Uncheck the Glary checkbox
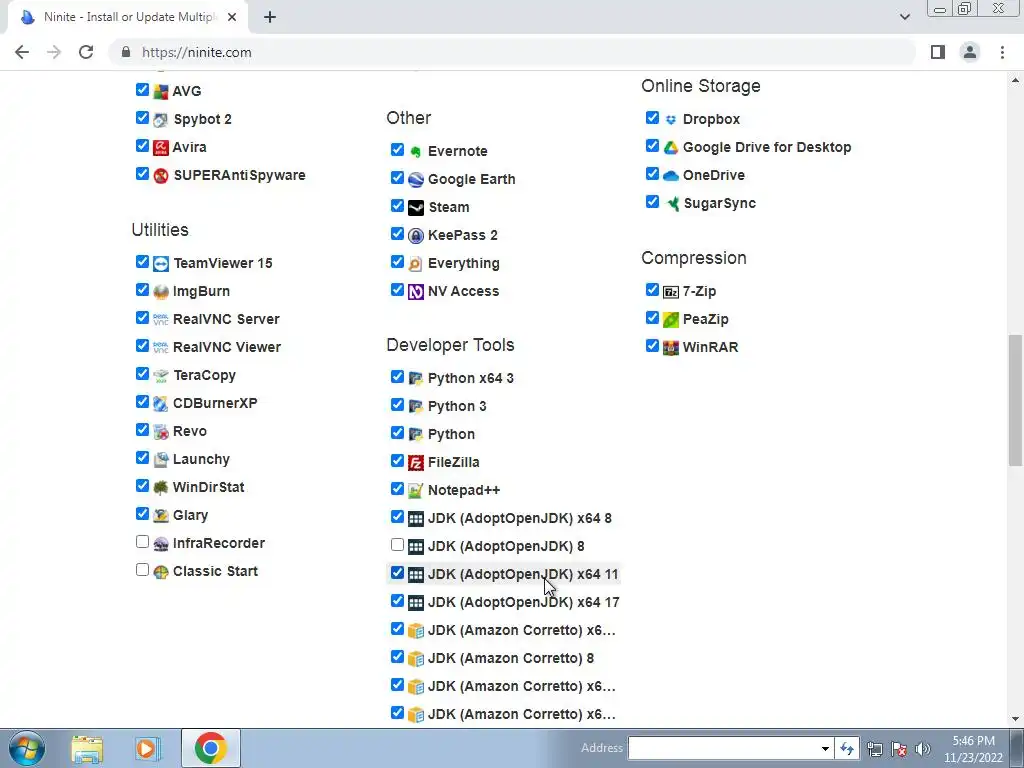 coord(142,514)
